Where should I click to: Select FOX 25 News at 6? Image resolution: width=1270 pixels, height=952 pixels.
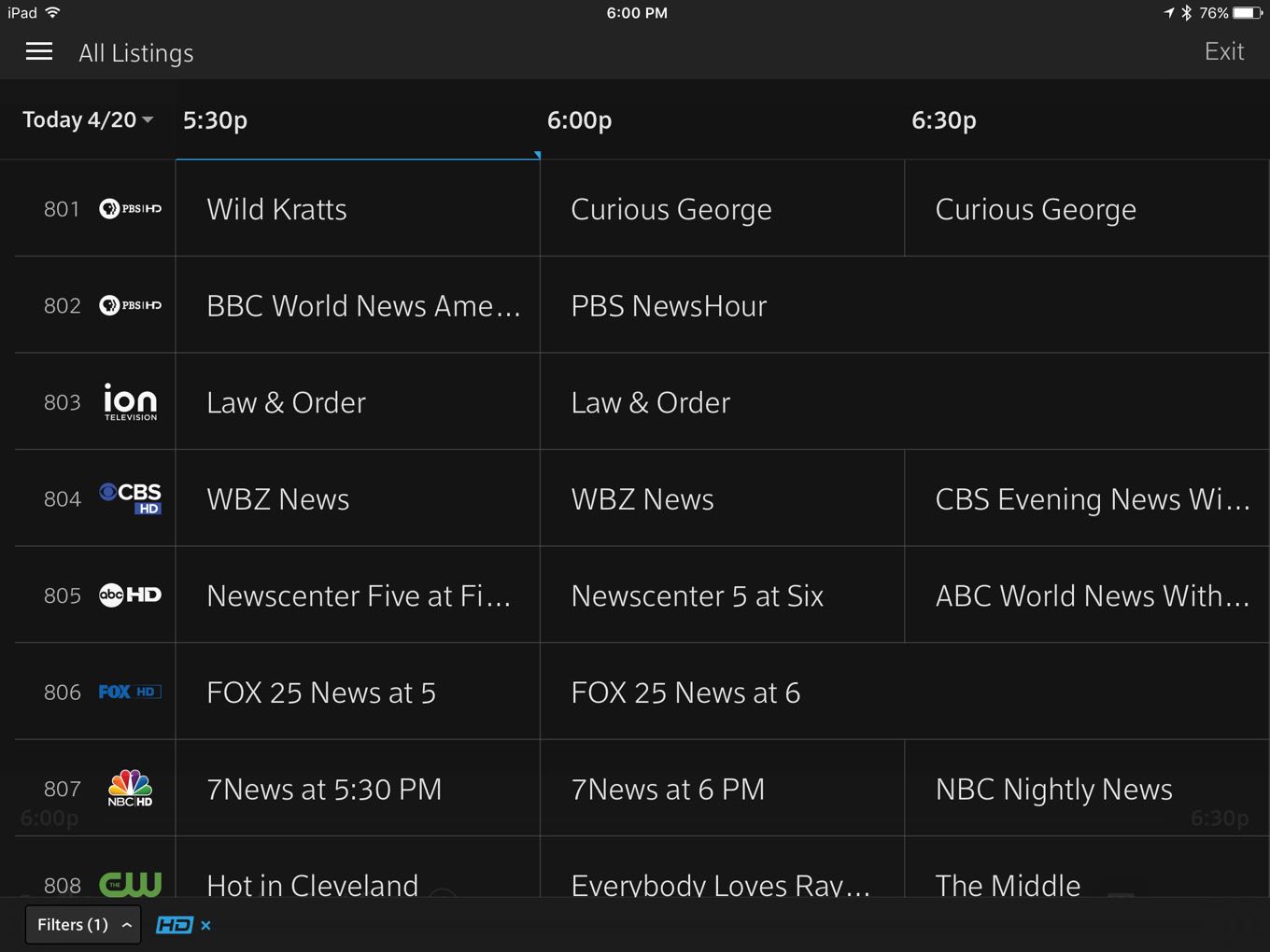click(x=685, y=693)
